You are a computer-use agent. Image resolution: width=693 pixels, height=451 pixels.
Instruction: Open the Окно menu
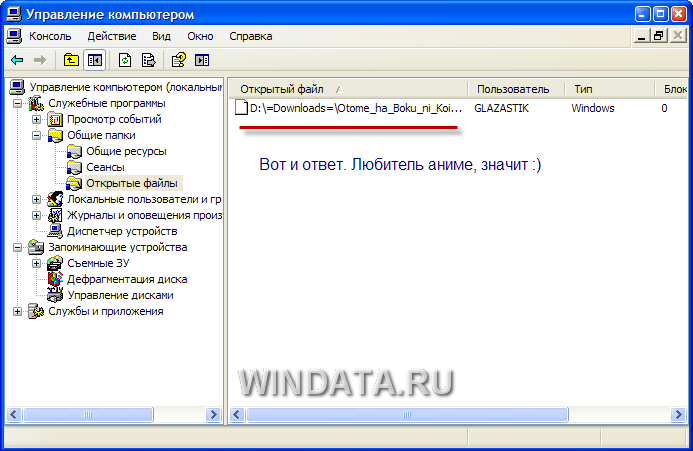[200, 36]
